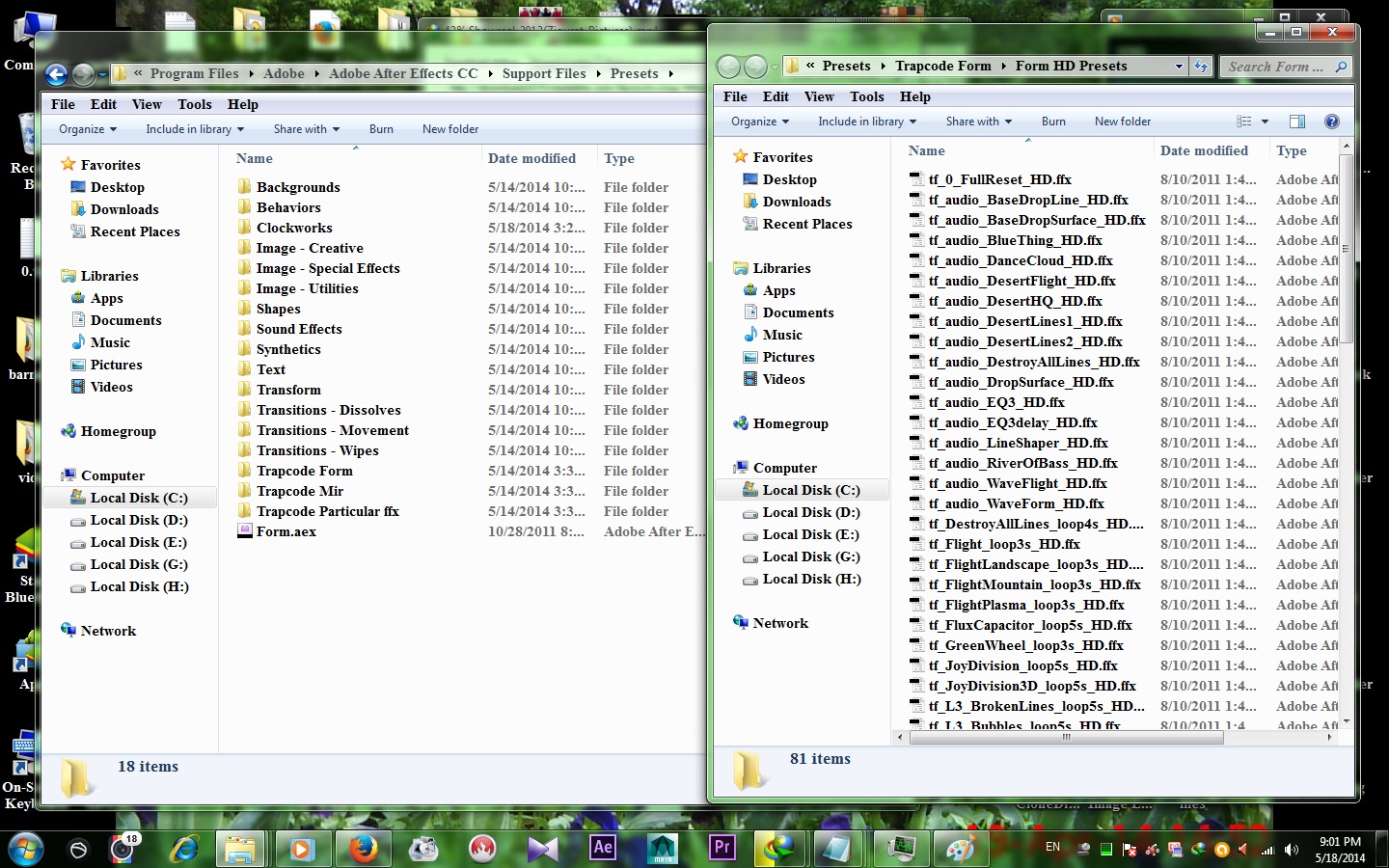Click New folder in the Presets window
The width and height of the screenshot is (1389, 868).
(x=450, y=129)
